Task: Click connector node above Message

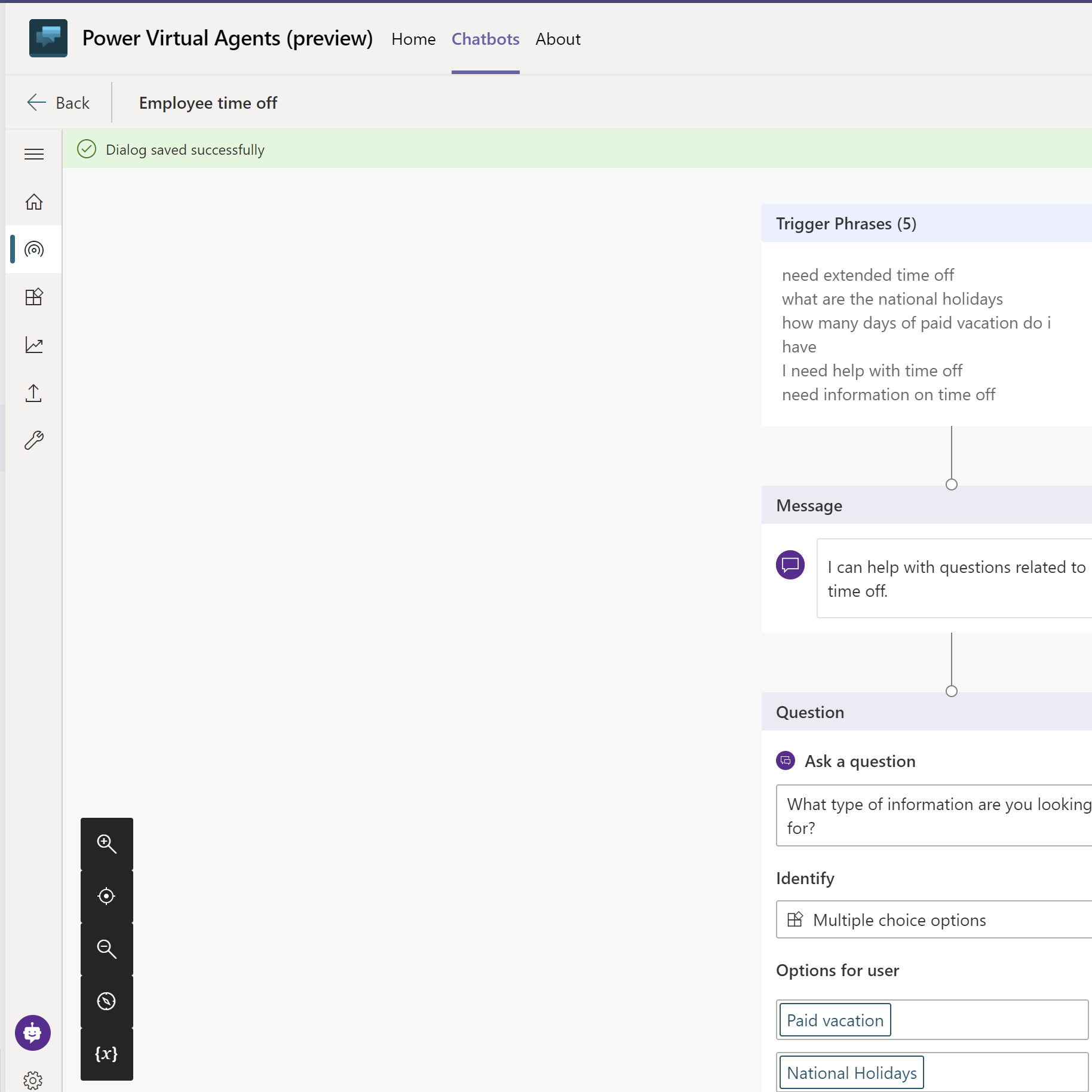Action: coord(952,484)
